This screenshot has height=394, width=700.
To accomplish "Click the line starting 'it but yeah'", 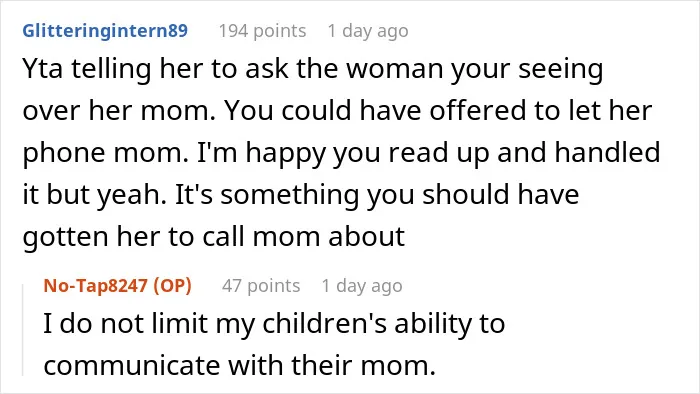I will tap(301, 195).
